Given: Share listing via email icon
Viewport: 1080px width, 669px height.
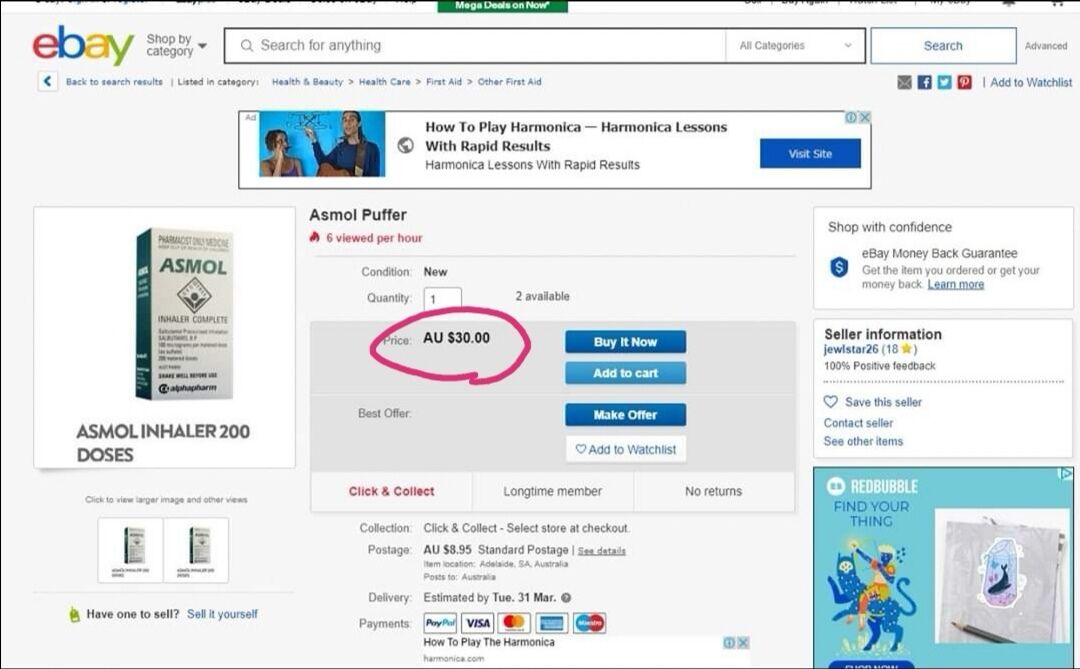Looking at the screenshot, I should tap(905, 82).
